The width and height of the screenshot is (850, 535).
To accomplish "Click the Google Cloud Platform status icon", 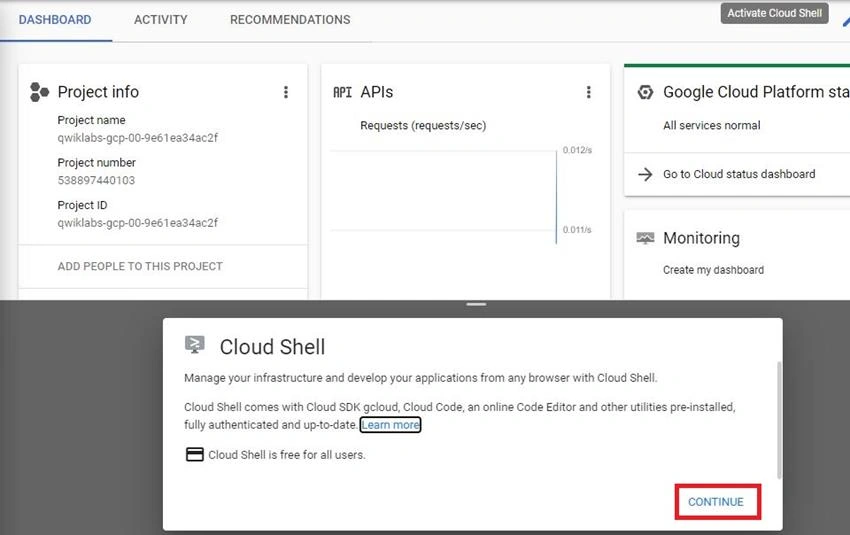I will 645,92.
